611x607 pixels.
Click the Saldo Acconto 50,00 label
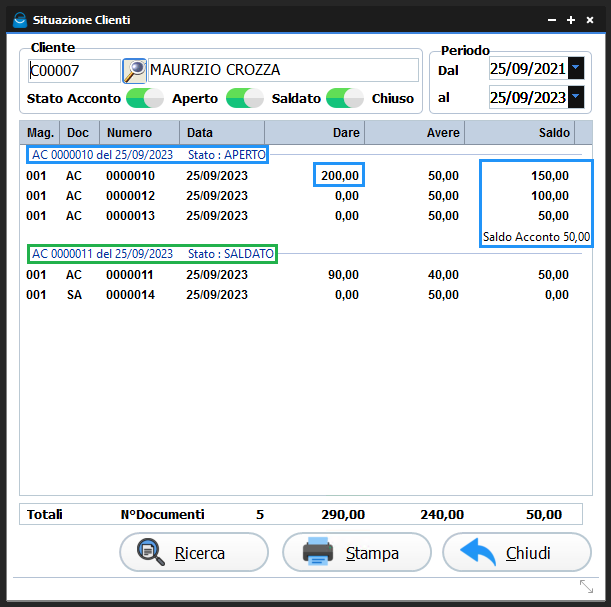pos(536,237)
